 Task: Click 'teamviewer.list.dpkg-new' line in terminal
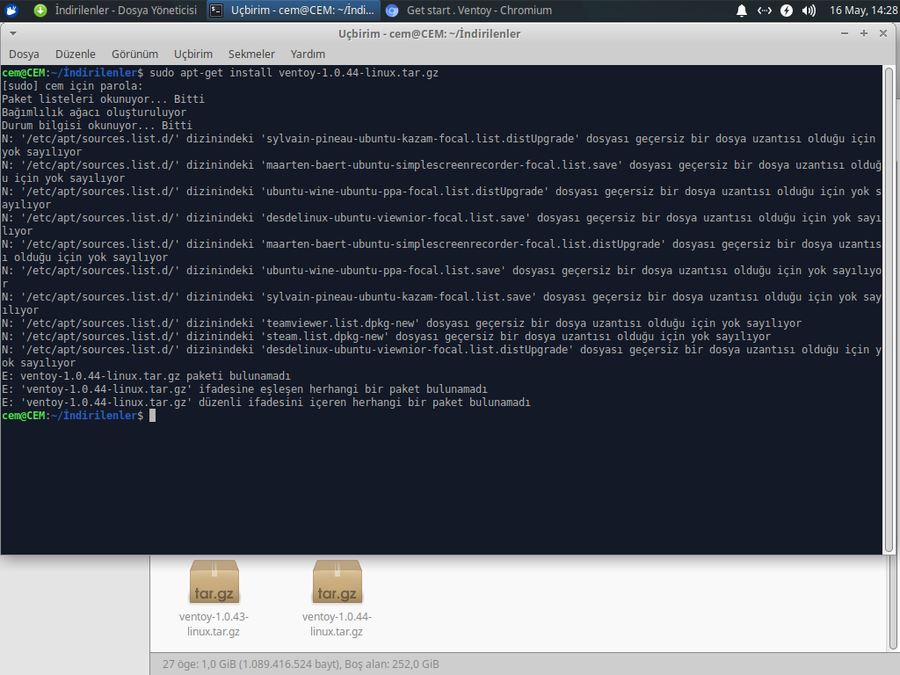point(402,323)
